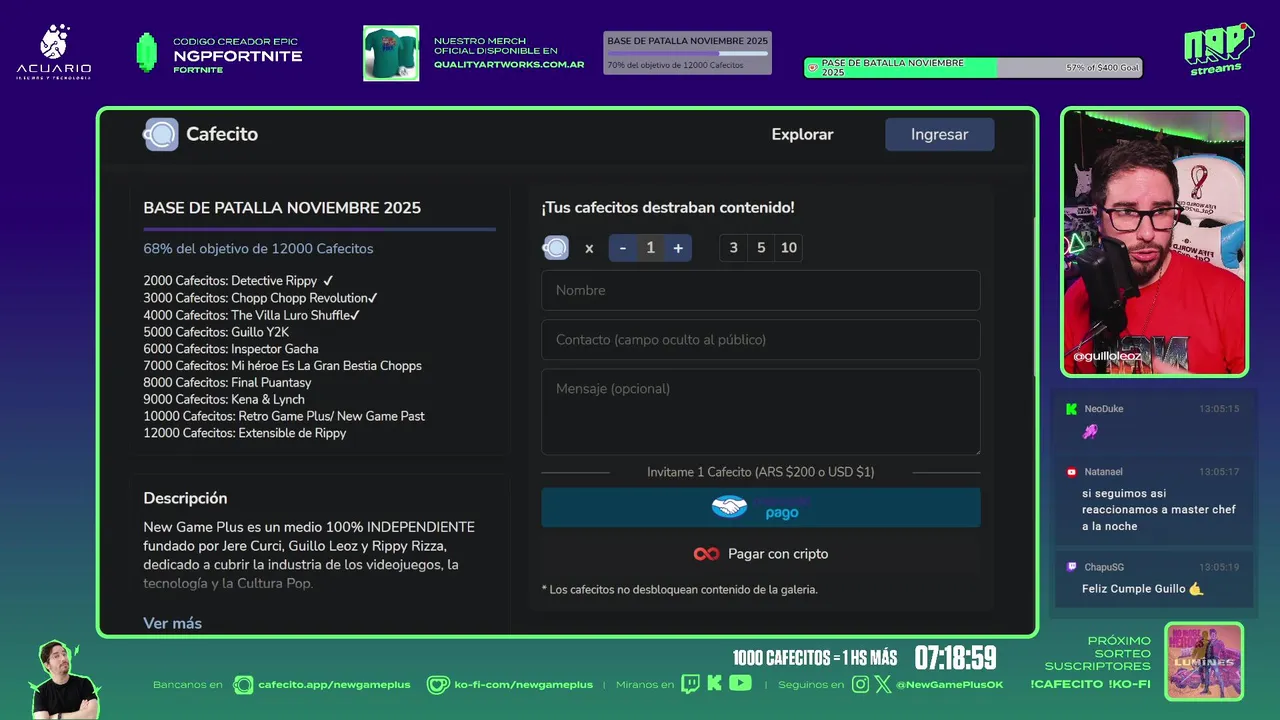1280x720 pixels.
Task: Click the X social icon in bottom bar
Action: coord(883,684)
